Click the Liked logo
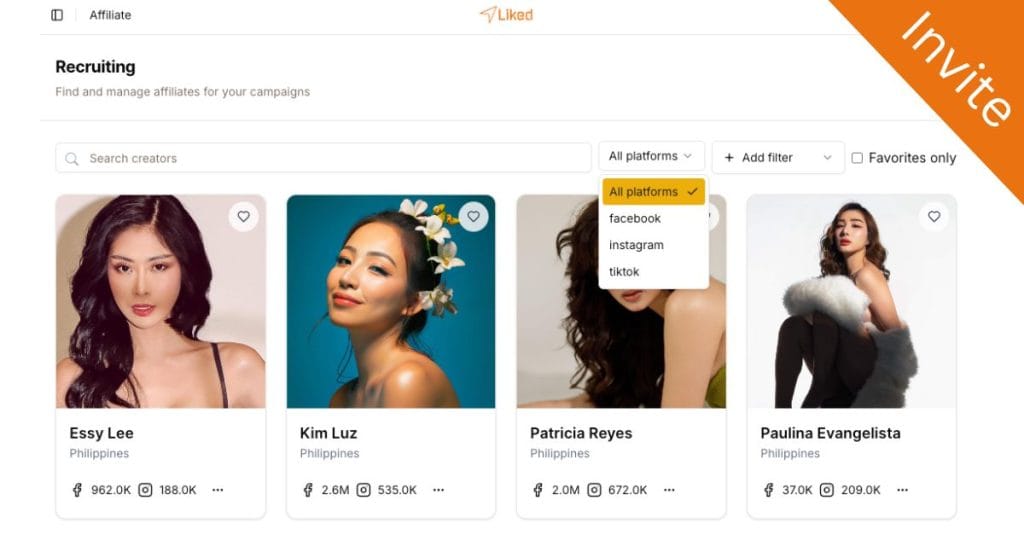 point(506,15)
